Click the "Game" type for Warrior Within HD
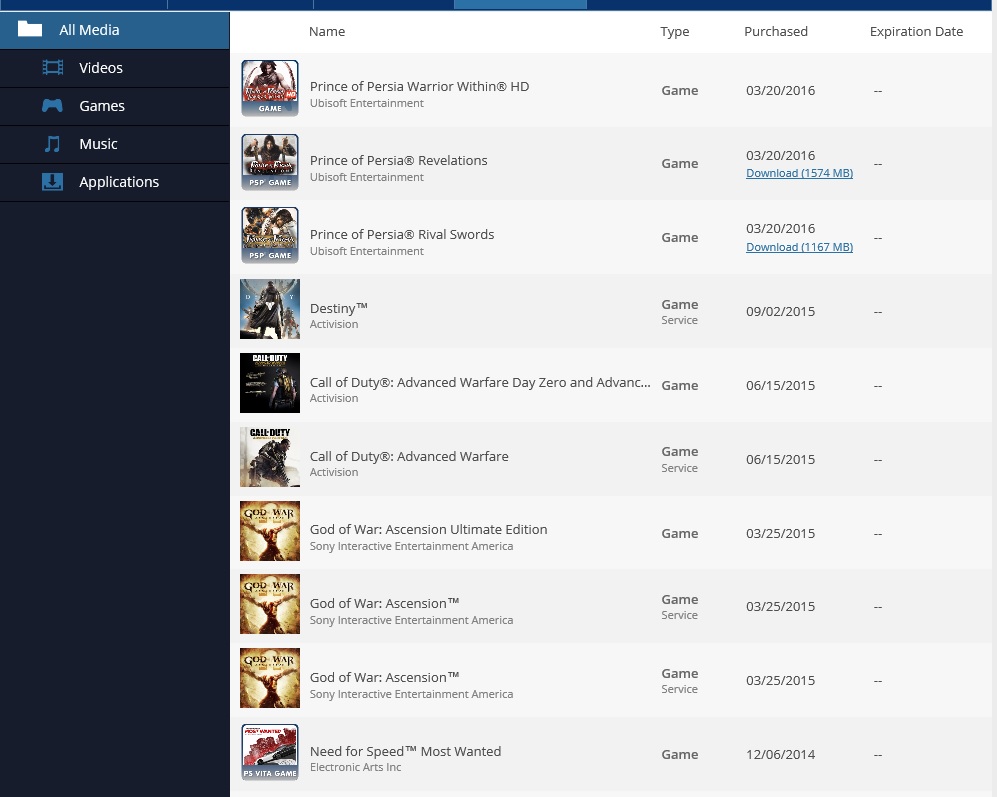Screen dimensions: 997x797 point(680,90)
